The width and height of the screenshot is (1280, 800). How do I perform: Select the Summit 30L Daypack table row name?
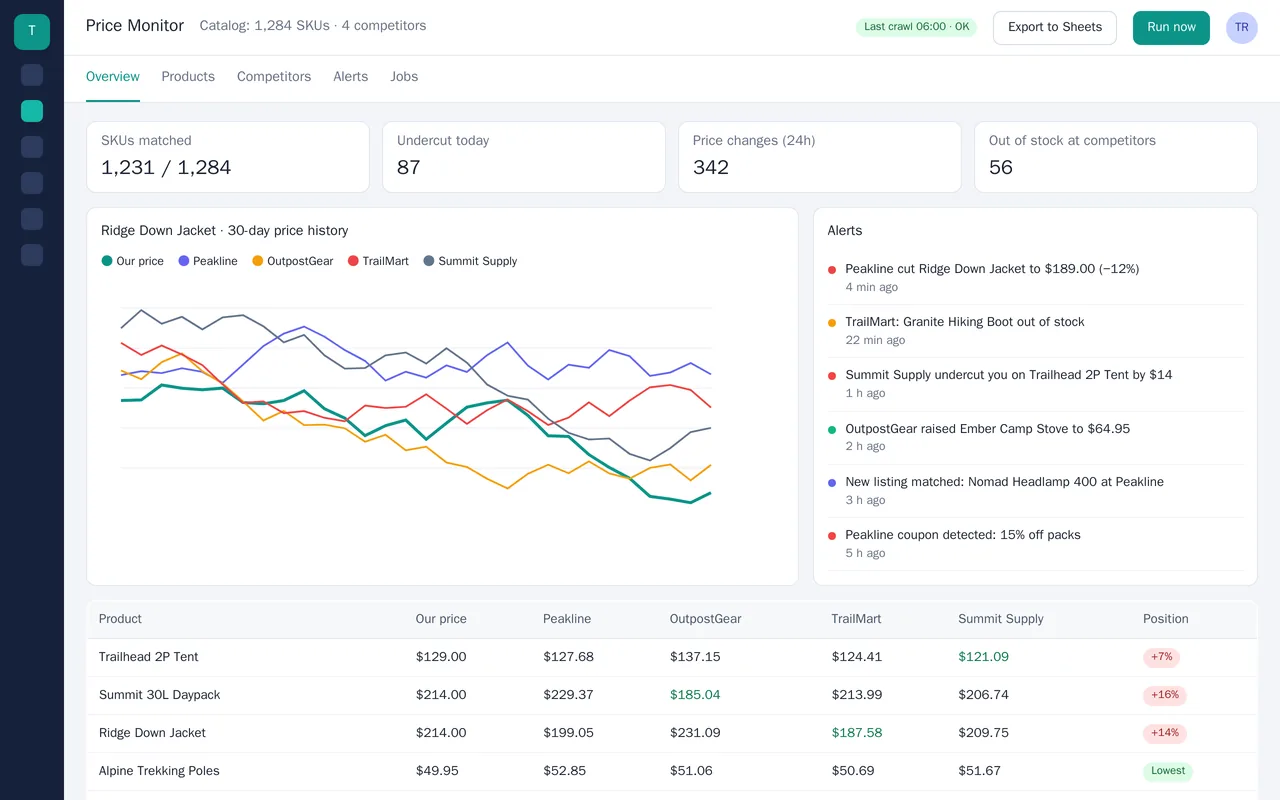(x=160, y=695)
